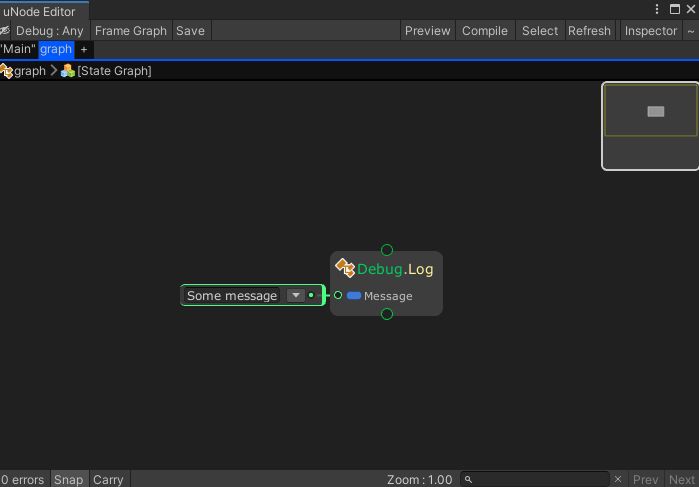Toggle the eye visibility icon in toolbar
The height and width of the screenshot is (487, 699).
(x=4, y=31)
